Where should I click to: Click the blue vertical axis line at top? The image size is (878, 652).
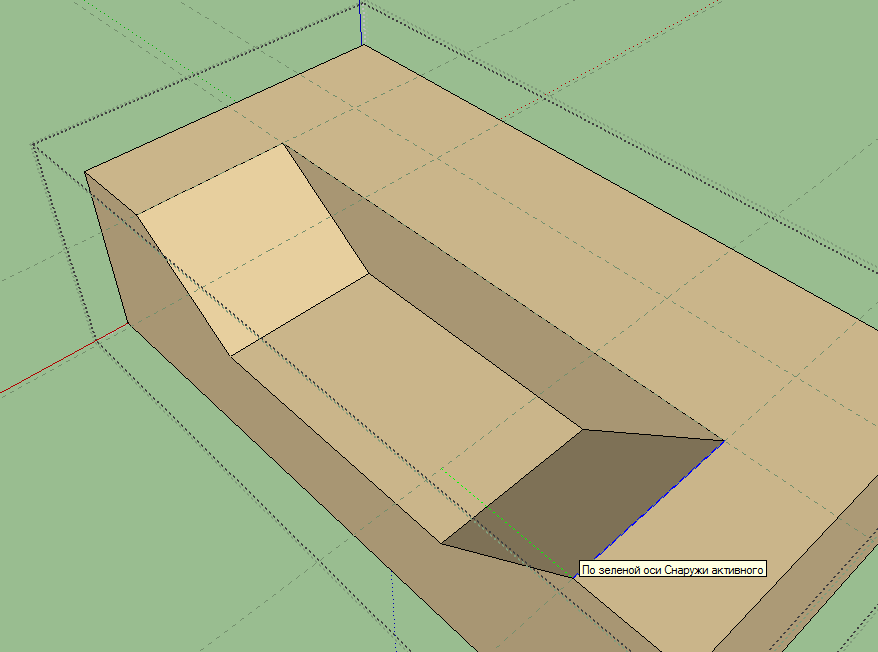coord(360,20)
